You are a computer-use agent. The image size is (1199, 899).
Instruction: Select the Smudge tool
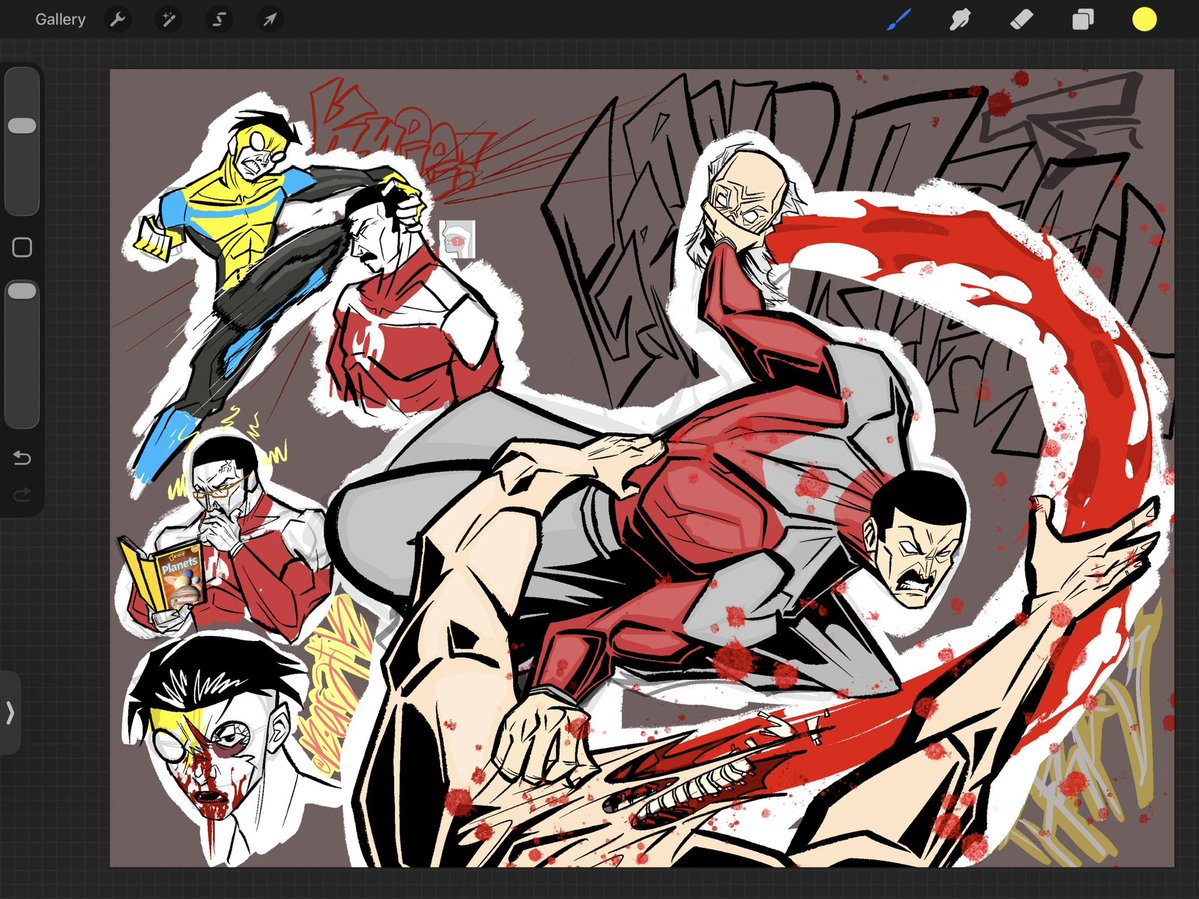coord(960,19)
